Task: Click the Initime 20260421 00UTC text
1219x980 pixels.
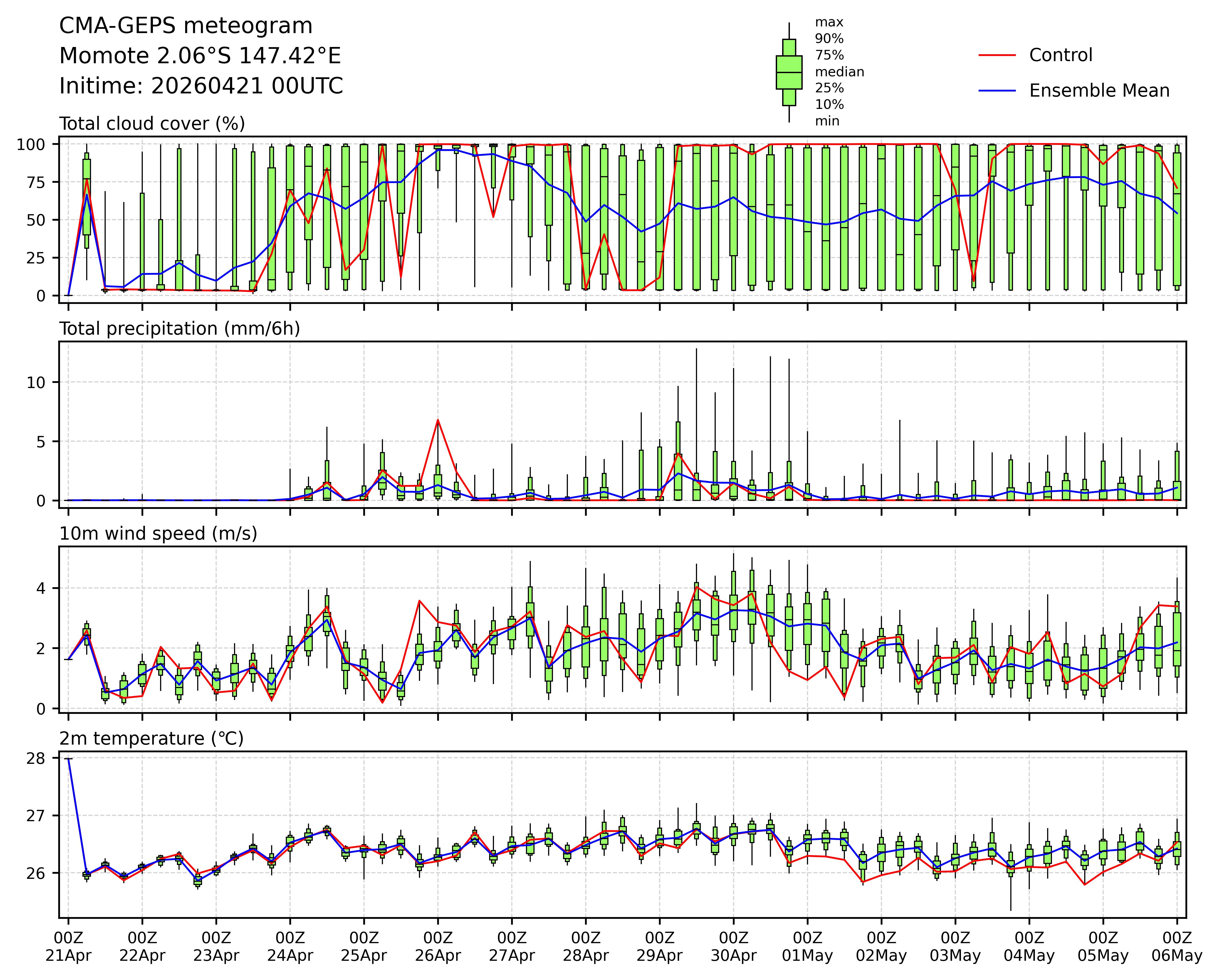Action: pos(201,86)
